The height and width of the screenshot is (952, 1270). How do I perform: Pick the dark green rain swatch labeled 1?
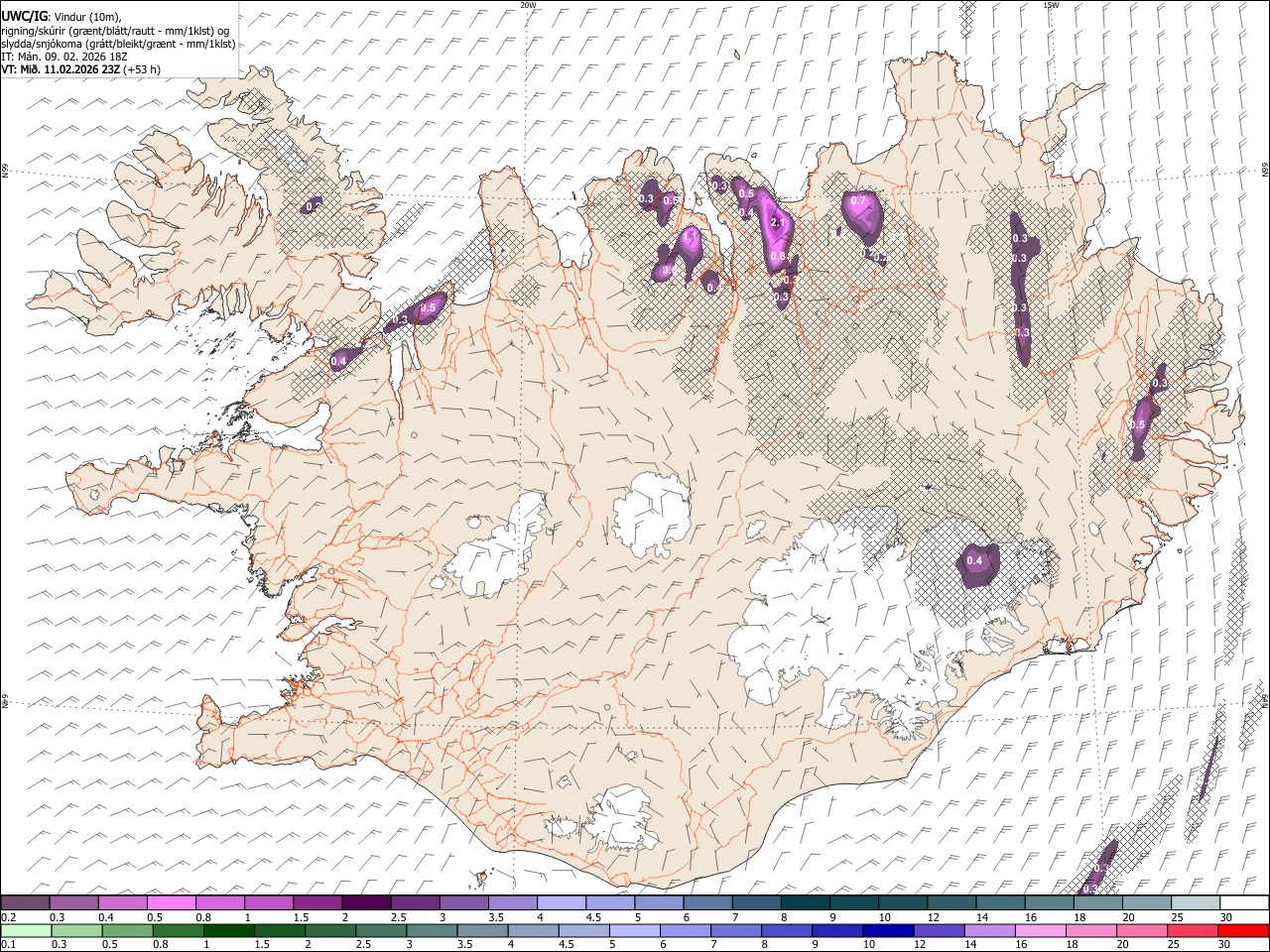point(229,930)
